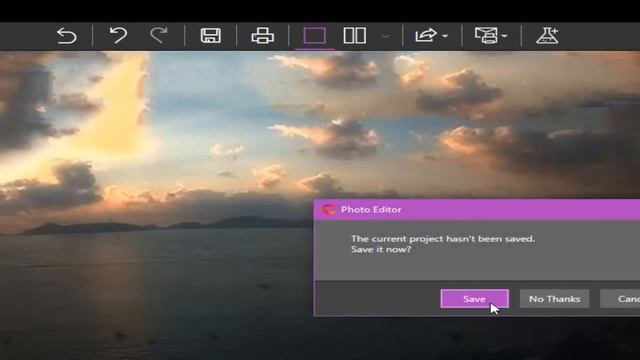Expand the view mode options chevron
Screen dimensions: 640x360
386,36
